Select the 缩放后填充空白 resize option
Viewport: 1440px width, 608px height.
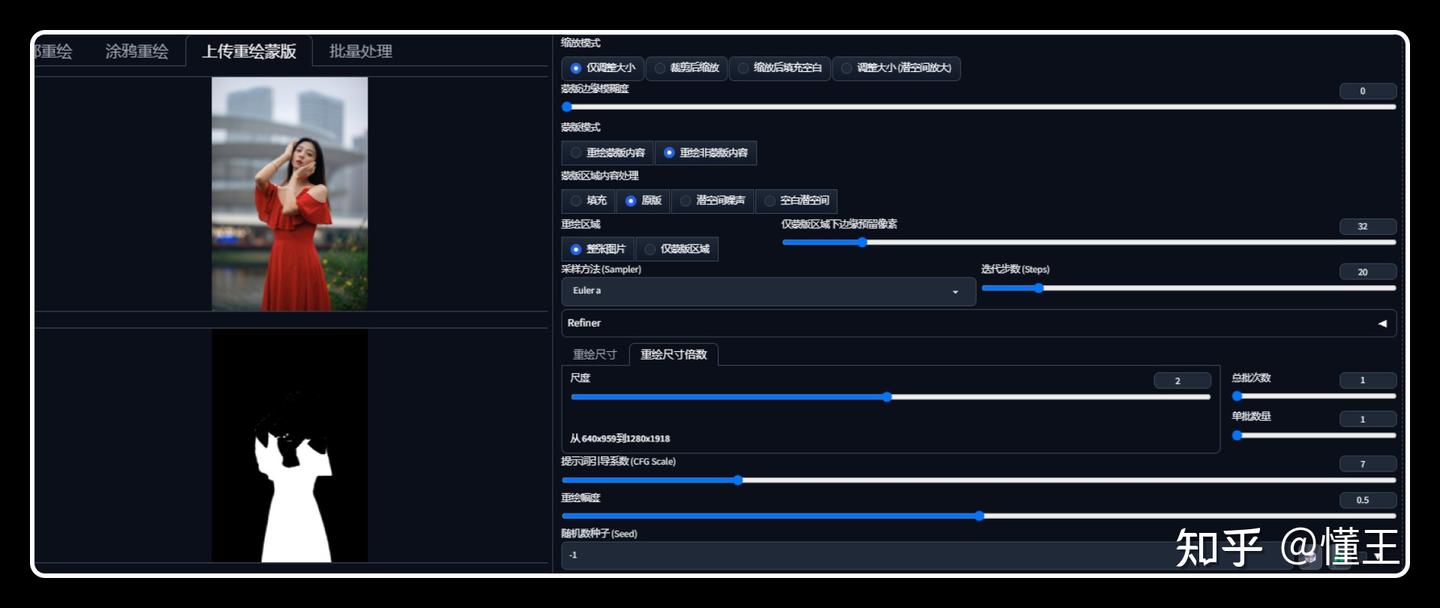[780, 68]
